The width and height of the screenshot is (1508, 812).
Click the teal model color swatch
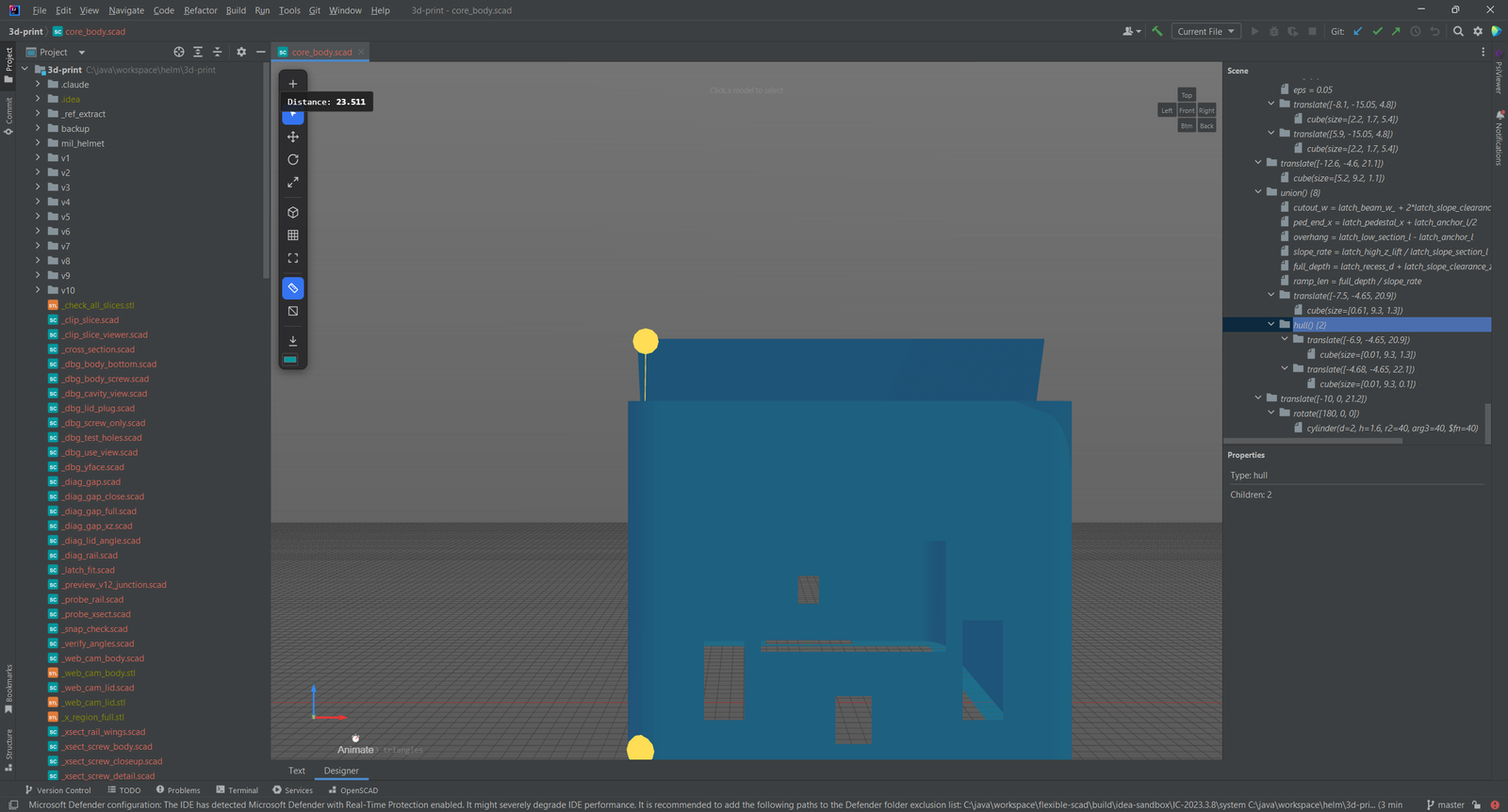click(290, 360)
